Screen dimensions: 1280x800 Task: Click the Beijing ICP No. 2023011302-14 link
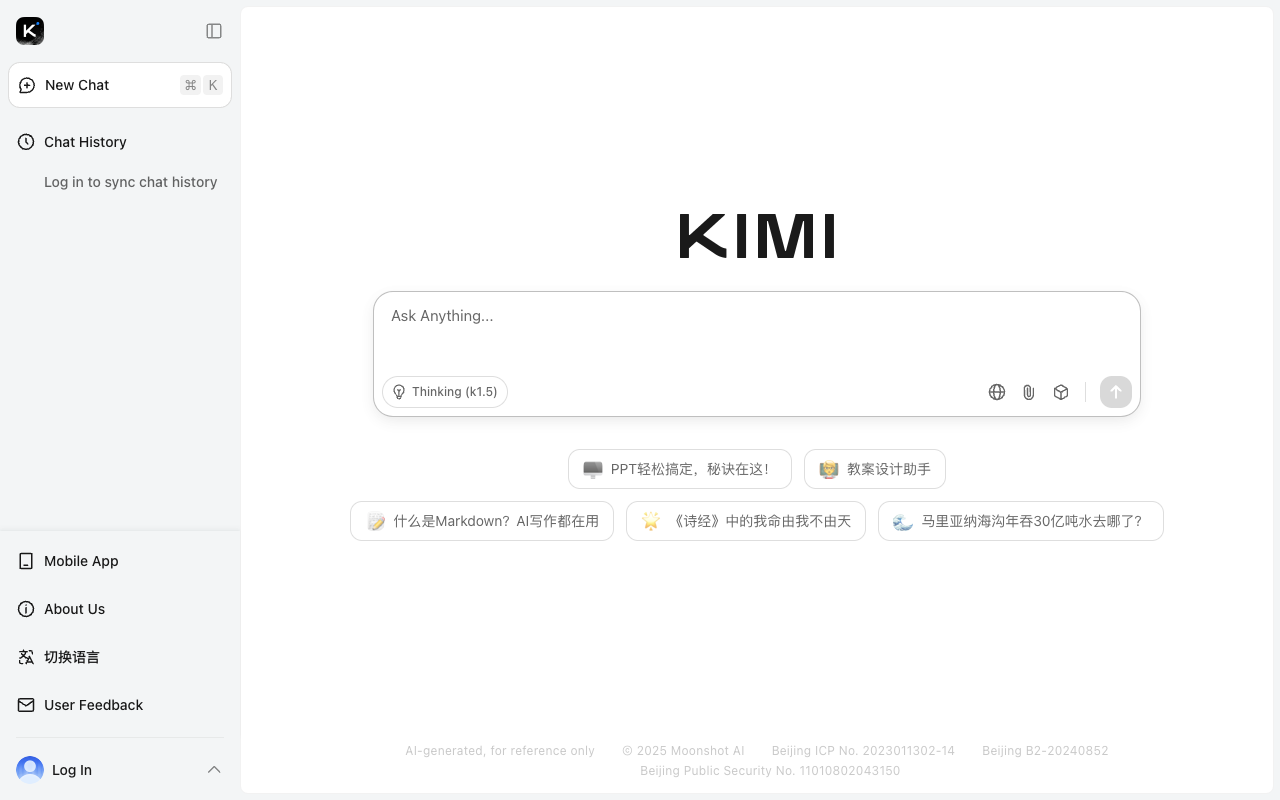point(863,751)
